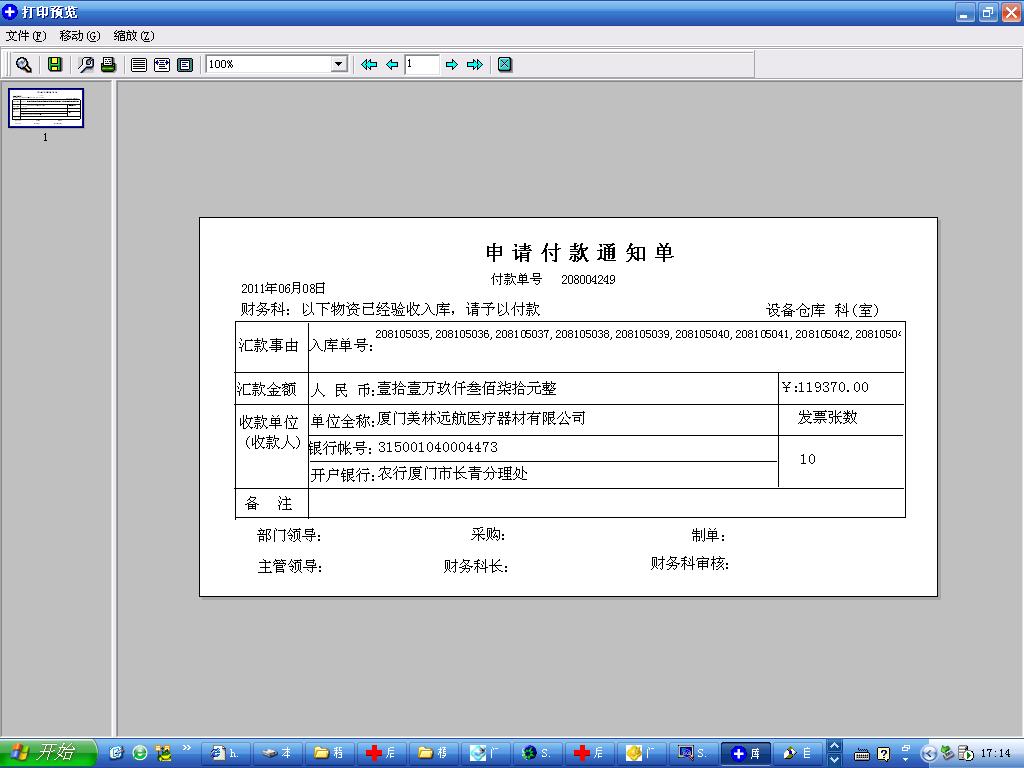Viewport: 1024px width, 768px height.
Task: Click the printer print icon
Action: point(108,65)
